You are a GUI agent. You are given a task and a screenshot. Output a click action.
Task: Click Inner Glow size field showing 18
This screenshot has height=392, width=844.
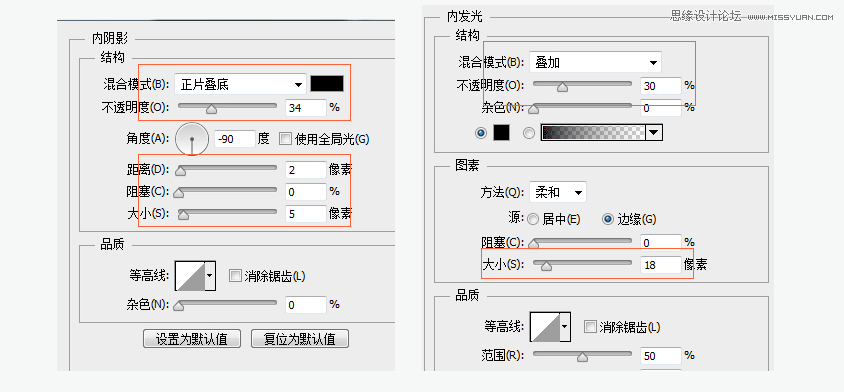(x=661, y=265)
